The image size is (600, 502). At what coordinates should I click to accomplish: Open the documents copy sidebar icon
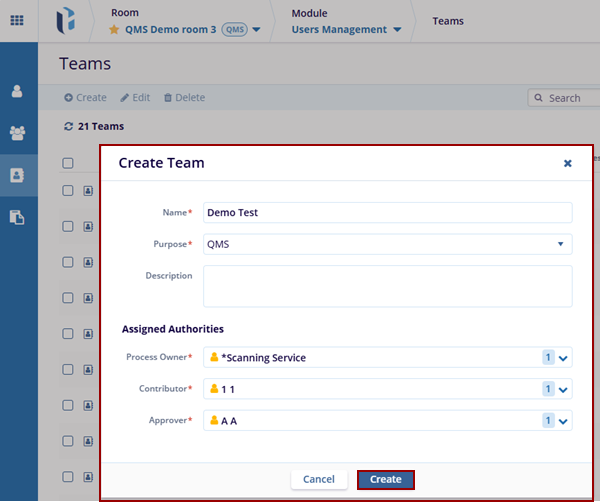tap(17, 216)
